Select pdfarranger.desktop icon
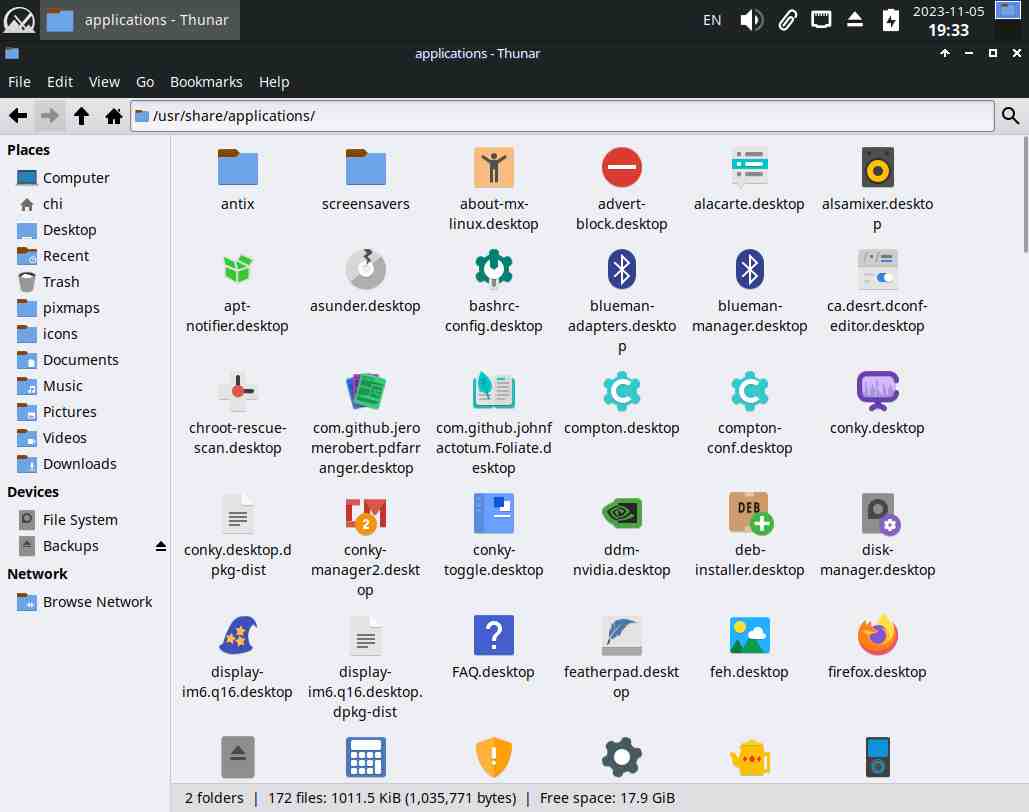 [366, 391]
